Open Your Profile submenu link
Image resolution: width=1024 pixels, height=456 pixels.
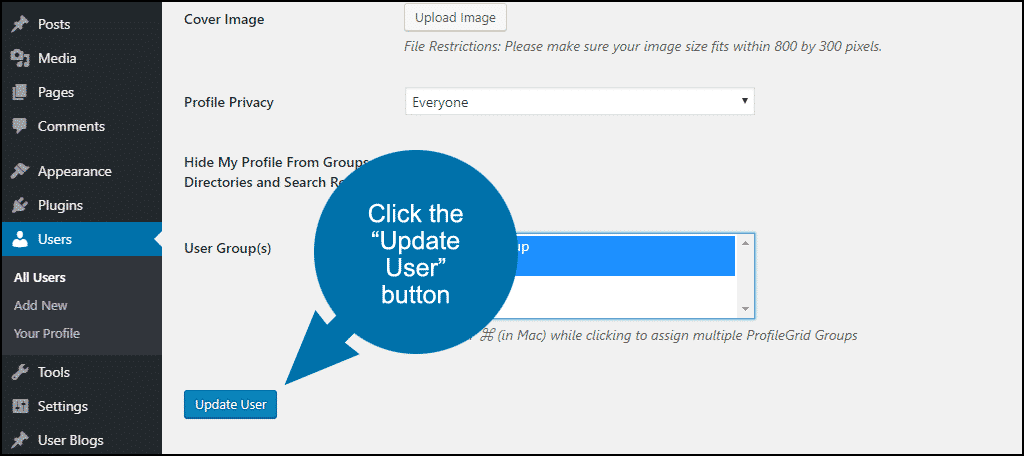pos(46,333)
